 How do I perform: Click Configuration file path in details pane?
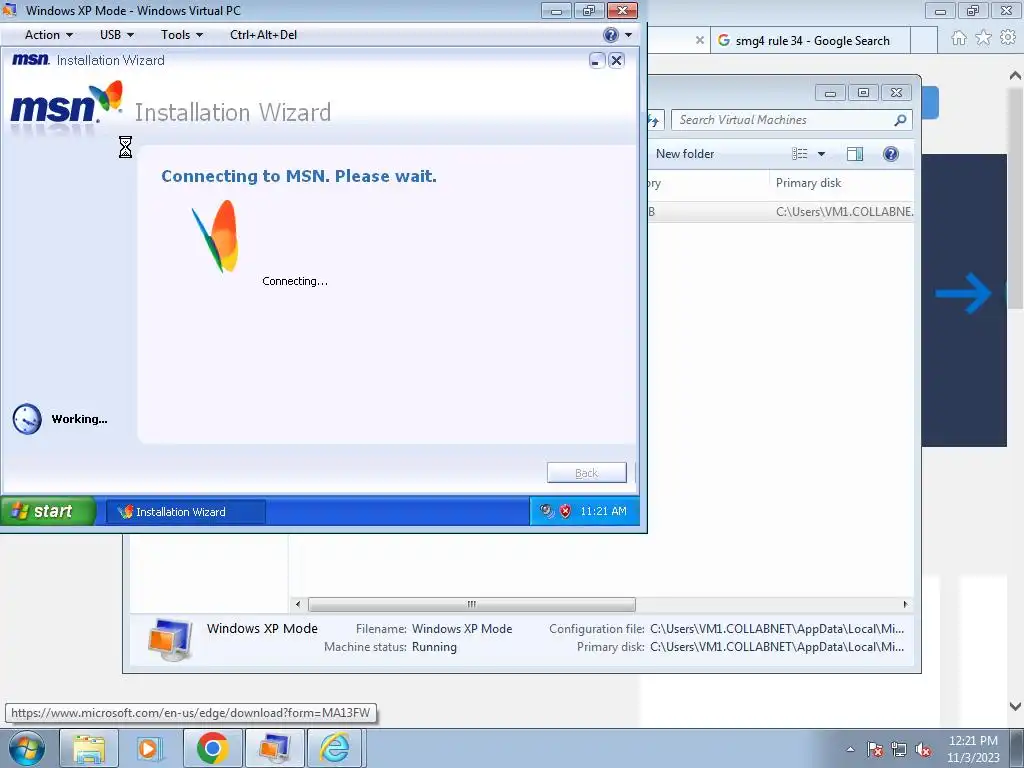pos(777,629)
